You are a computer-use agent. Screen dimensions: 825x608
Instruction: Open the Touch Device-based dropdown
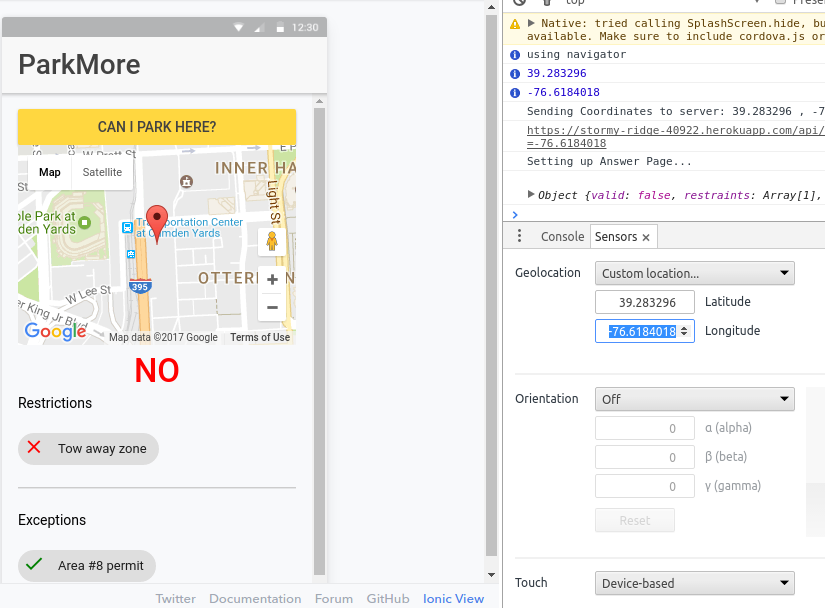[695, 583]
